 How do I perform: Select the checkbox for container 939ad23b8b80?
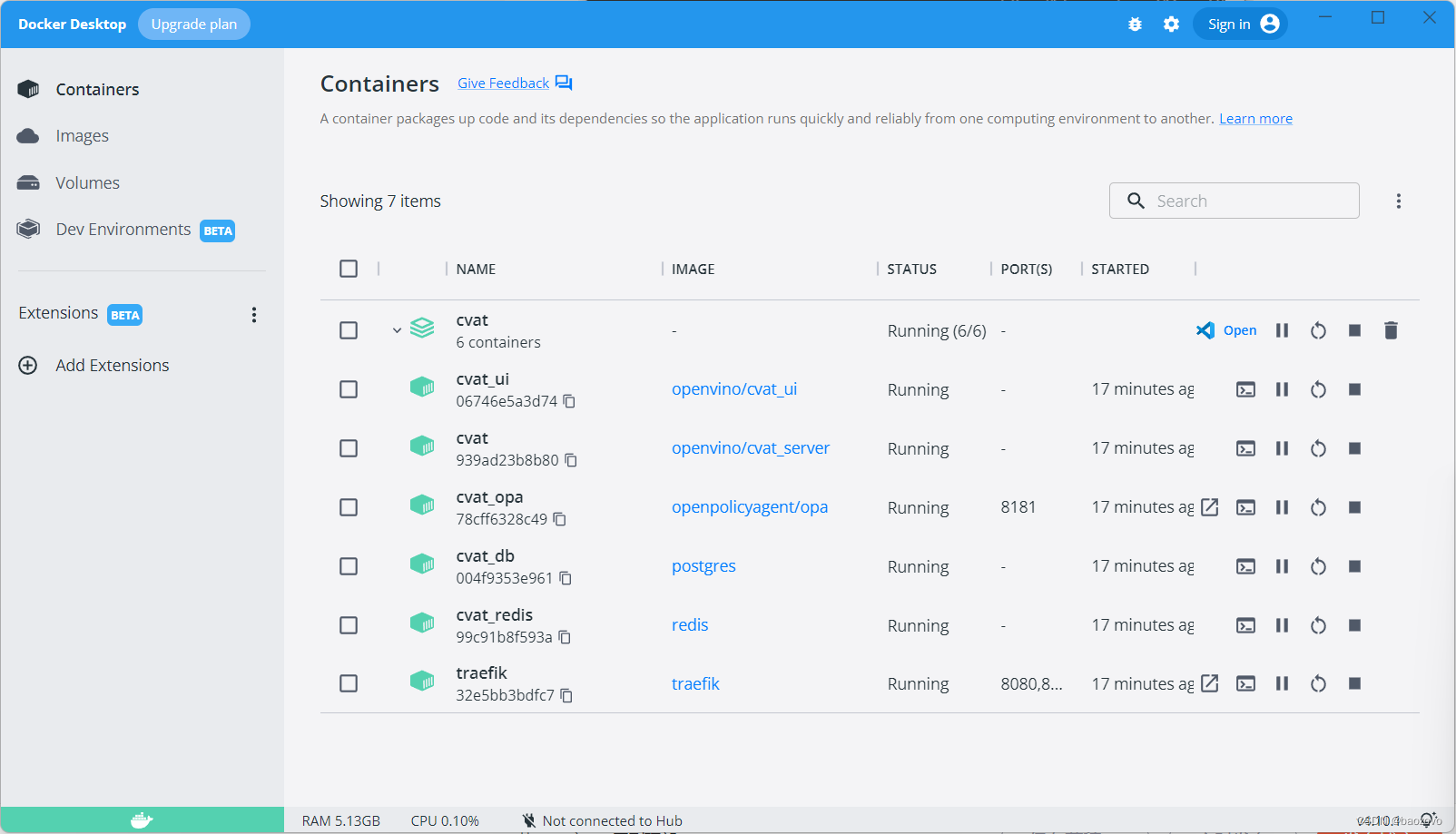[x=349, y=448]
